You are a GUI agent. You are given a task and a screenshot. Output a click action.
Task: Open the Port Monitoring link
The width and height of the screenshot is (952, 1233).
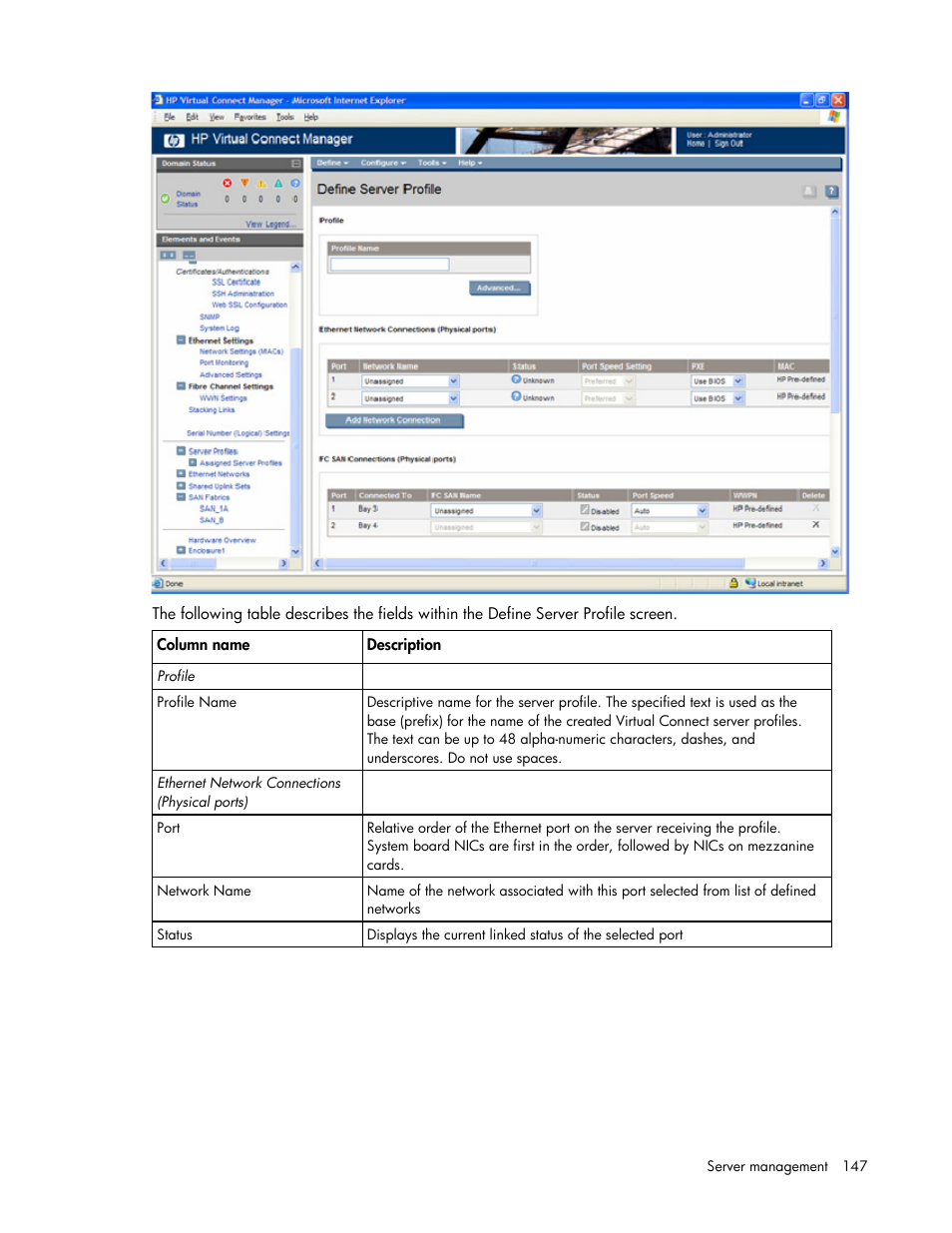coord(224,363)
